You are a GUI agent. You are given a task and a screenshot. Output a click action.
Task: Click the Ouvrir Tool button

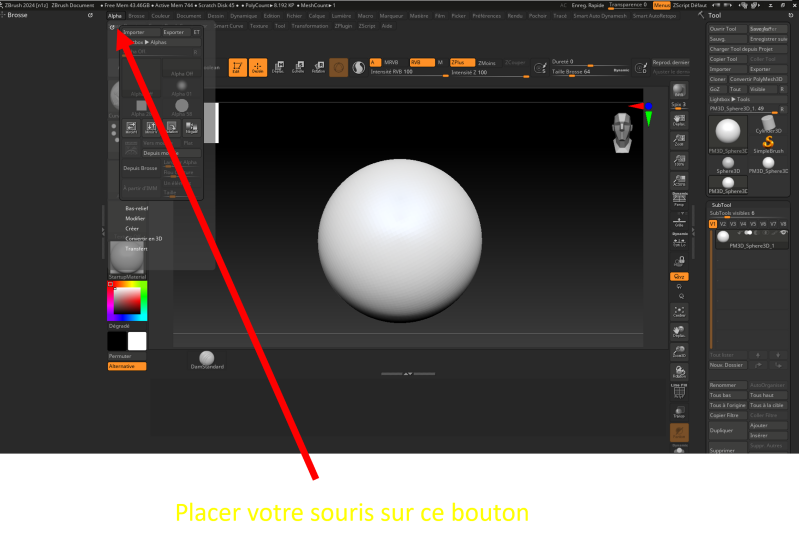728,29
